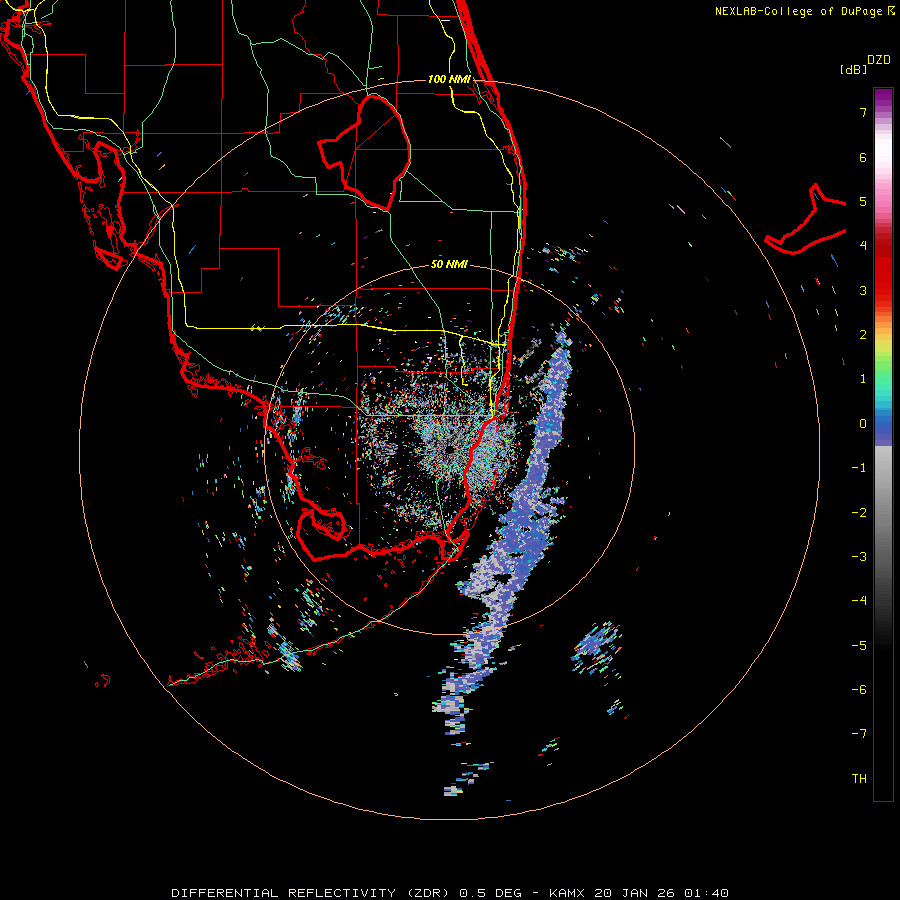Click the Bahamas island outline at the right edge

(x=805, y=219)
